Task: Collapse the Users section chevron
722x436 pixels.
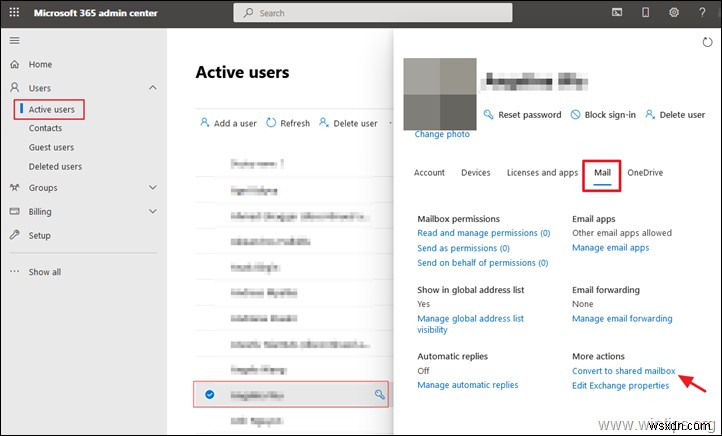Action: (152, 88)
